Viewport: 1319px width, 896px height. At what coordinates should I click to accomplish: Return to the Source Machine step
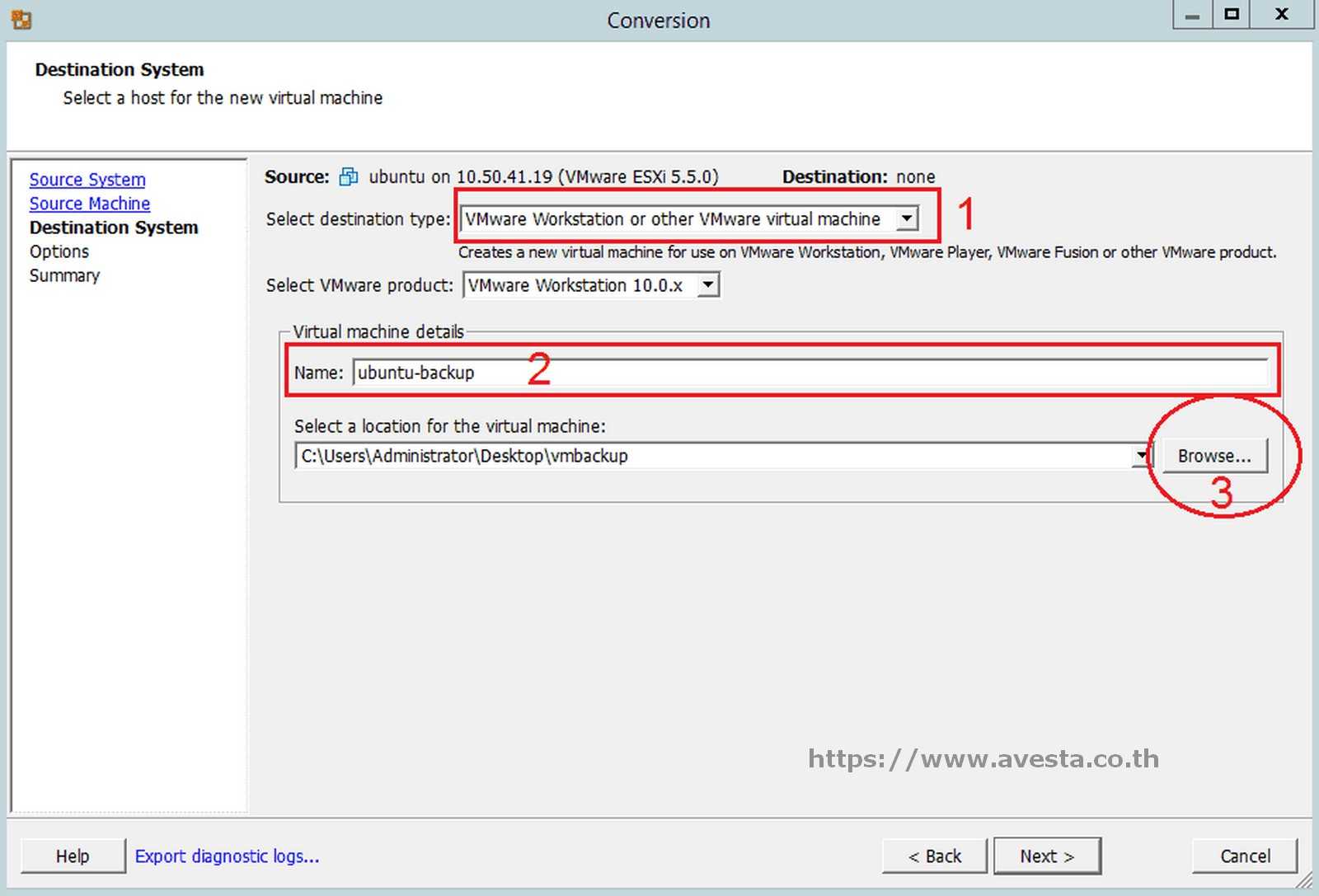coord(89,204)
